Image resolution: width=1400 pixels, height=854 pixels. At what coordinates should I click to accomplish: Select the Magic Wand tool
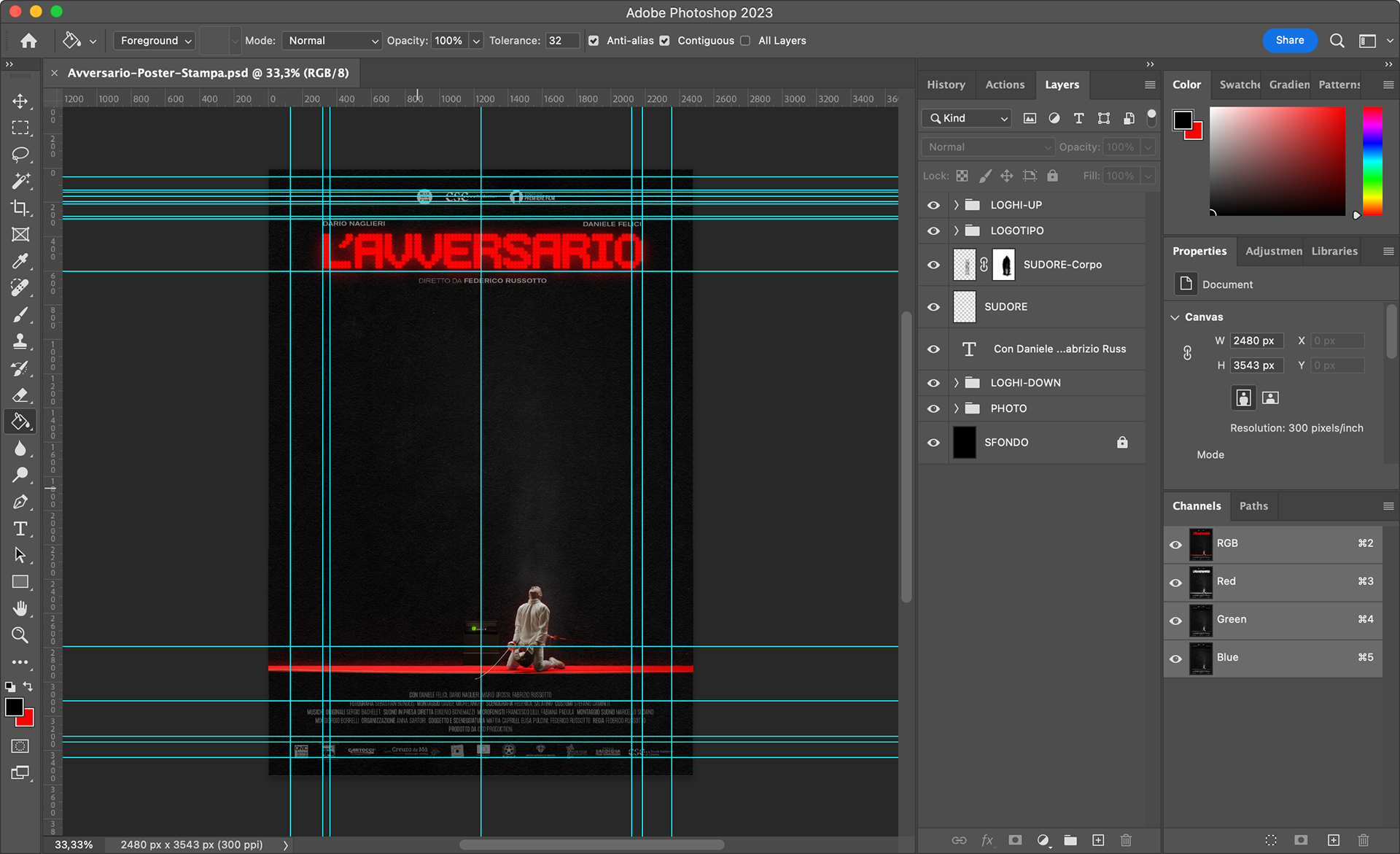20,181
